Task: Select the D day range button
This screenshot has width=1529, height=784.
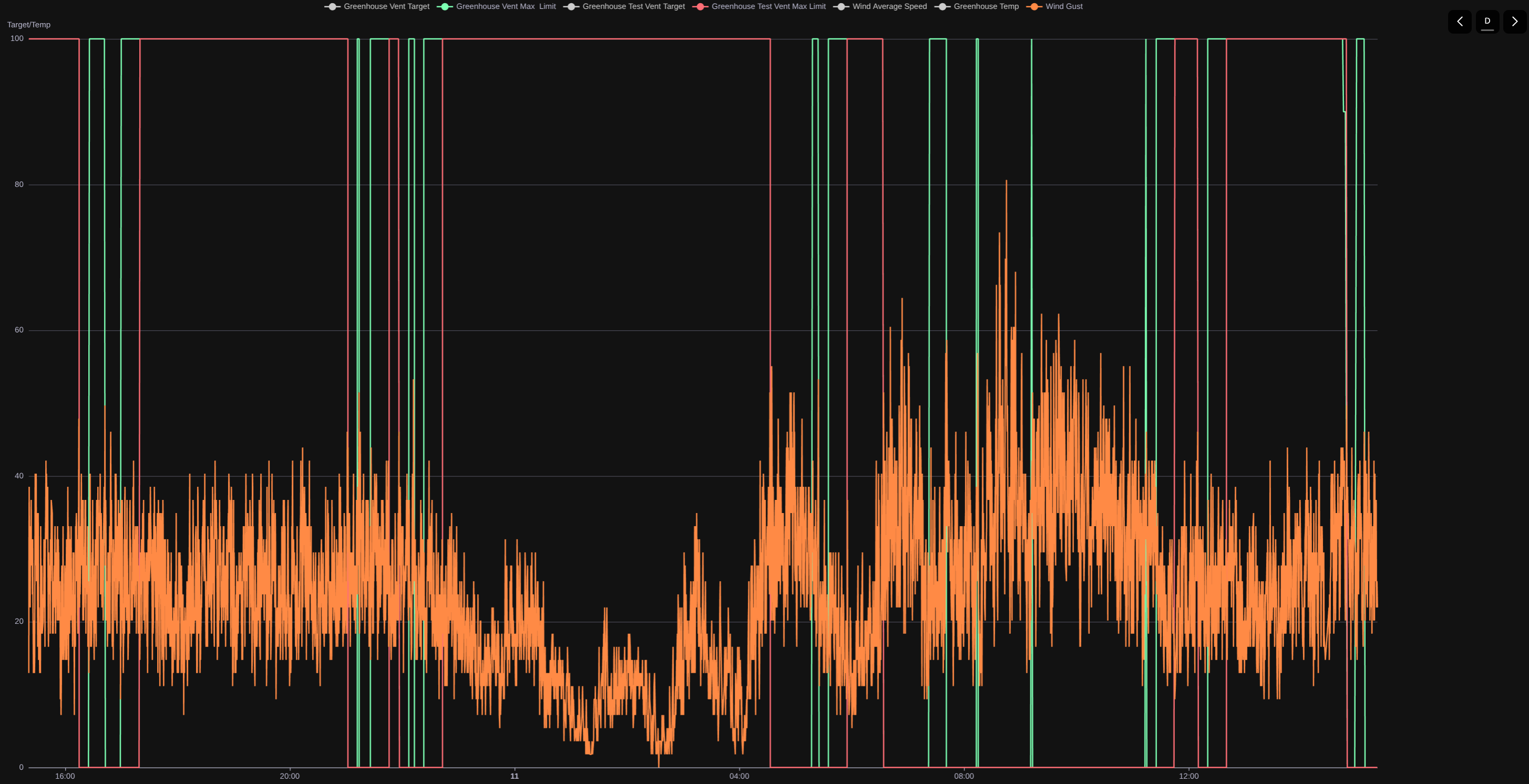Action: [1487, 22]
